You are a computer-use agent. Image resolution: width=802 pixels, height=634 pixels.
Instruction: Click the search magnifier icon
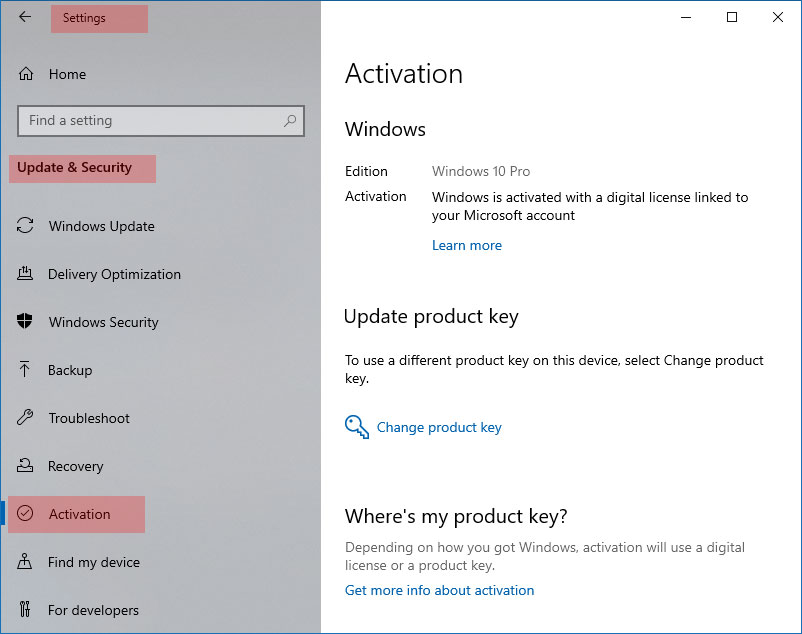[x=290, y=121]
